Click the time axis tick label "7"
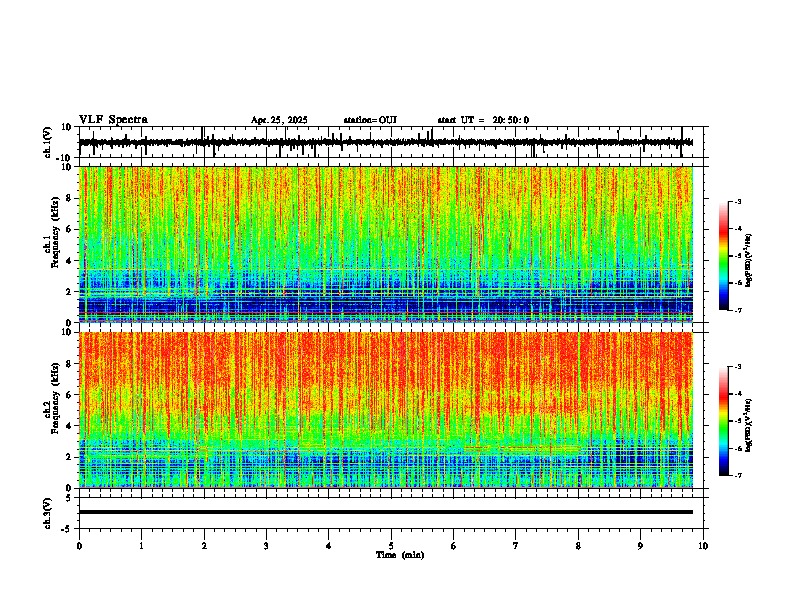 click(x=516, y=546)
